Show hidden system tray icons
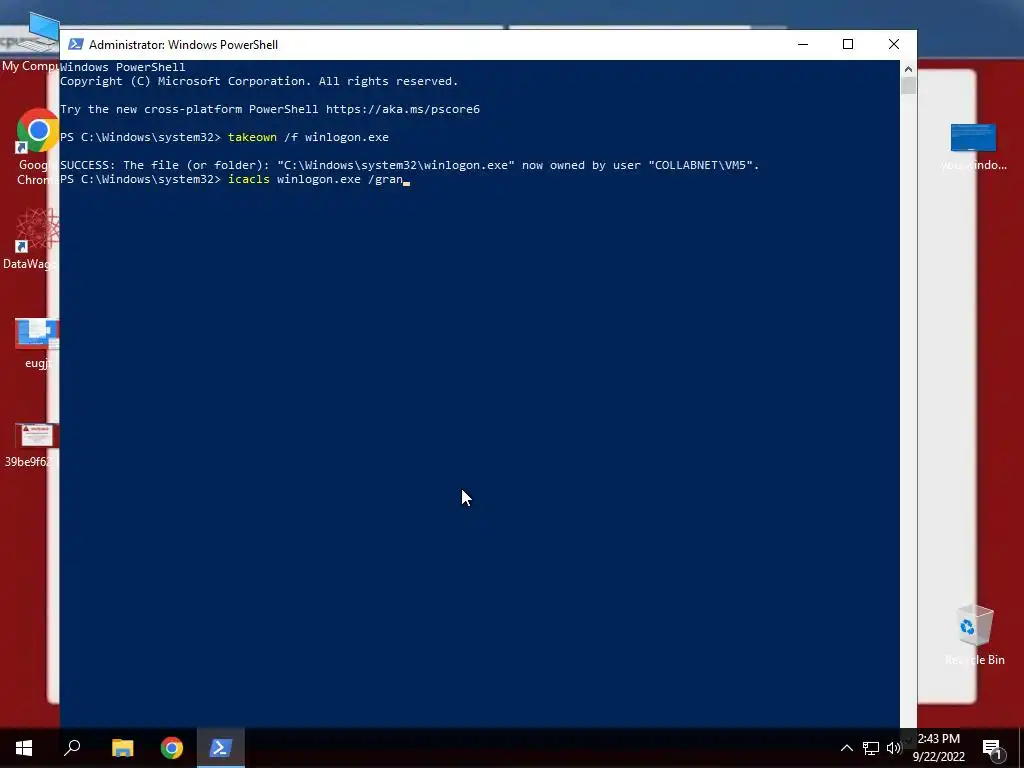Viewport: 1024px width, 768px height. pos(846,748)
